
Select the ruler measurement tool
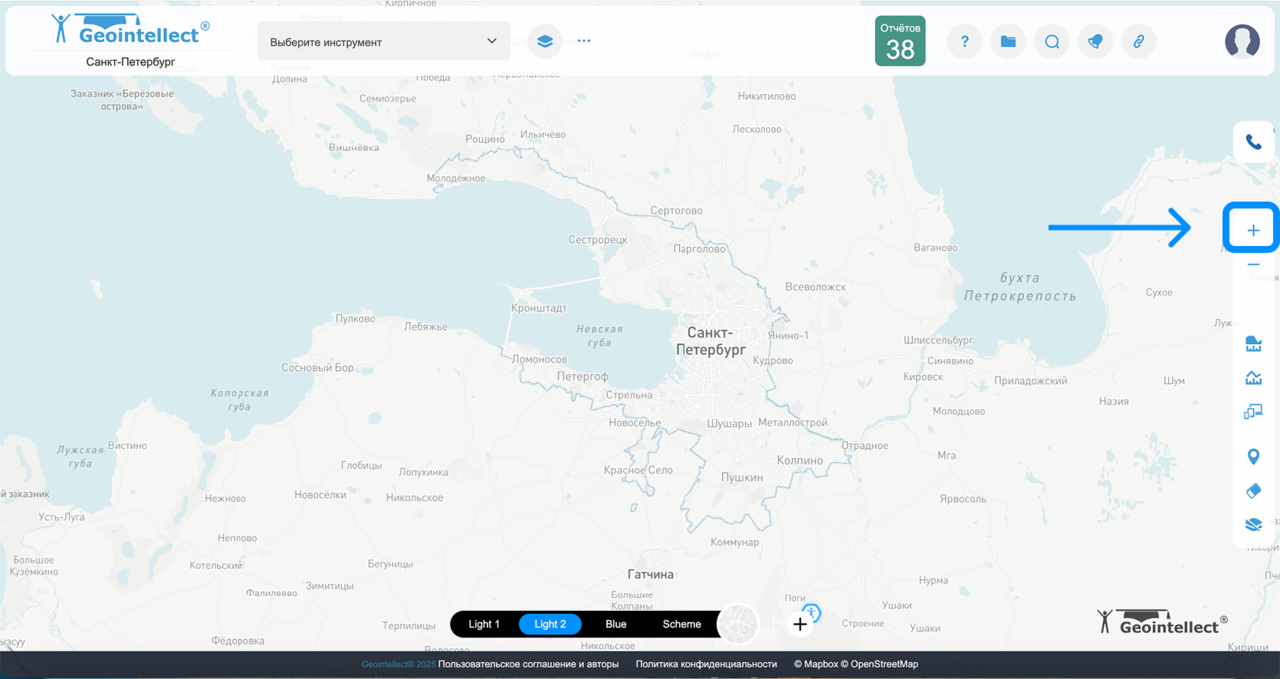[1253, 345]
